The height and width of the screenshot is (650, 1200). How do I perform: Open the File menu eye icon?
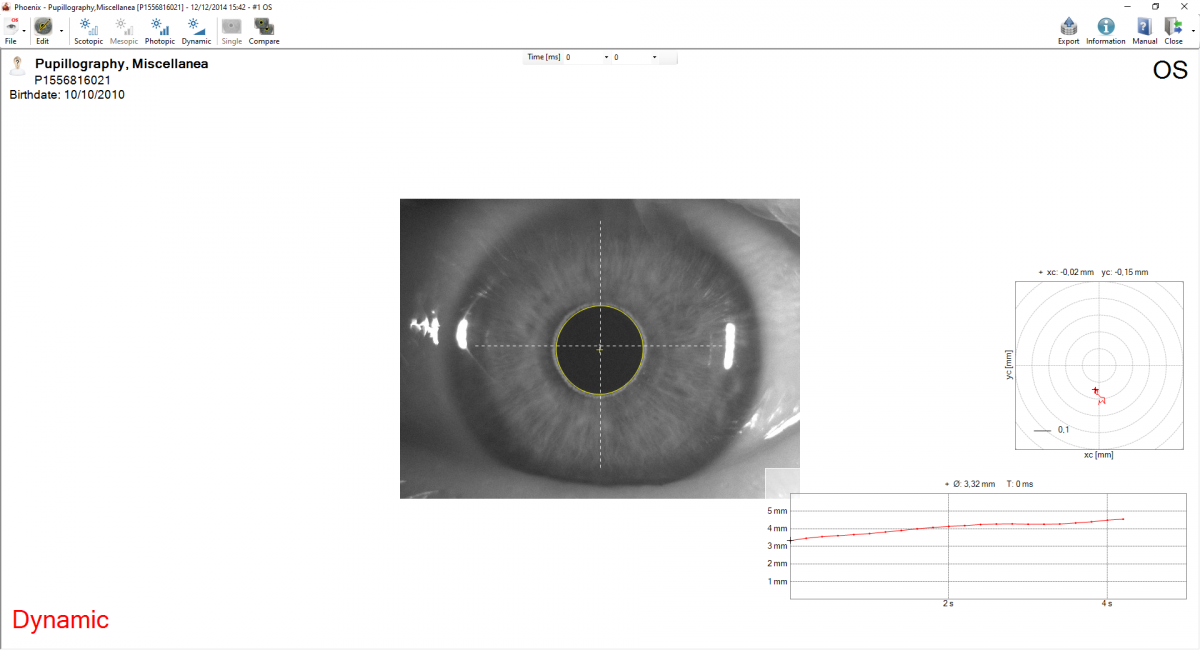pos(11,27)
